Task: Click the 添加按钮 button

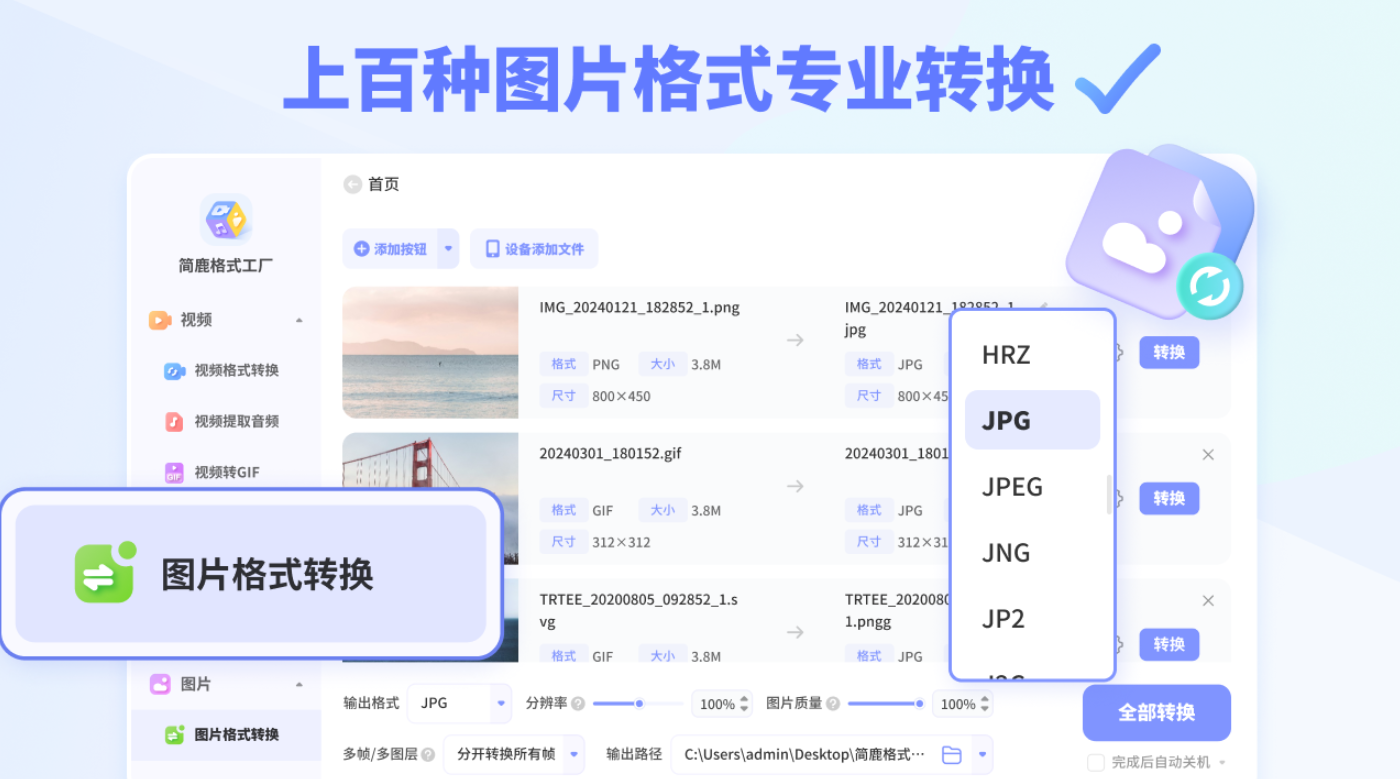Action: (x=390, y=249)
